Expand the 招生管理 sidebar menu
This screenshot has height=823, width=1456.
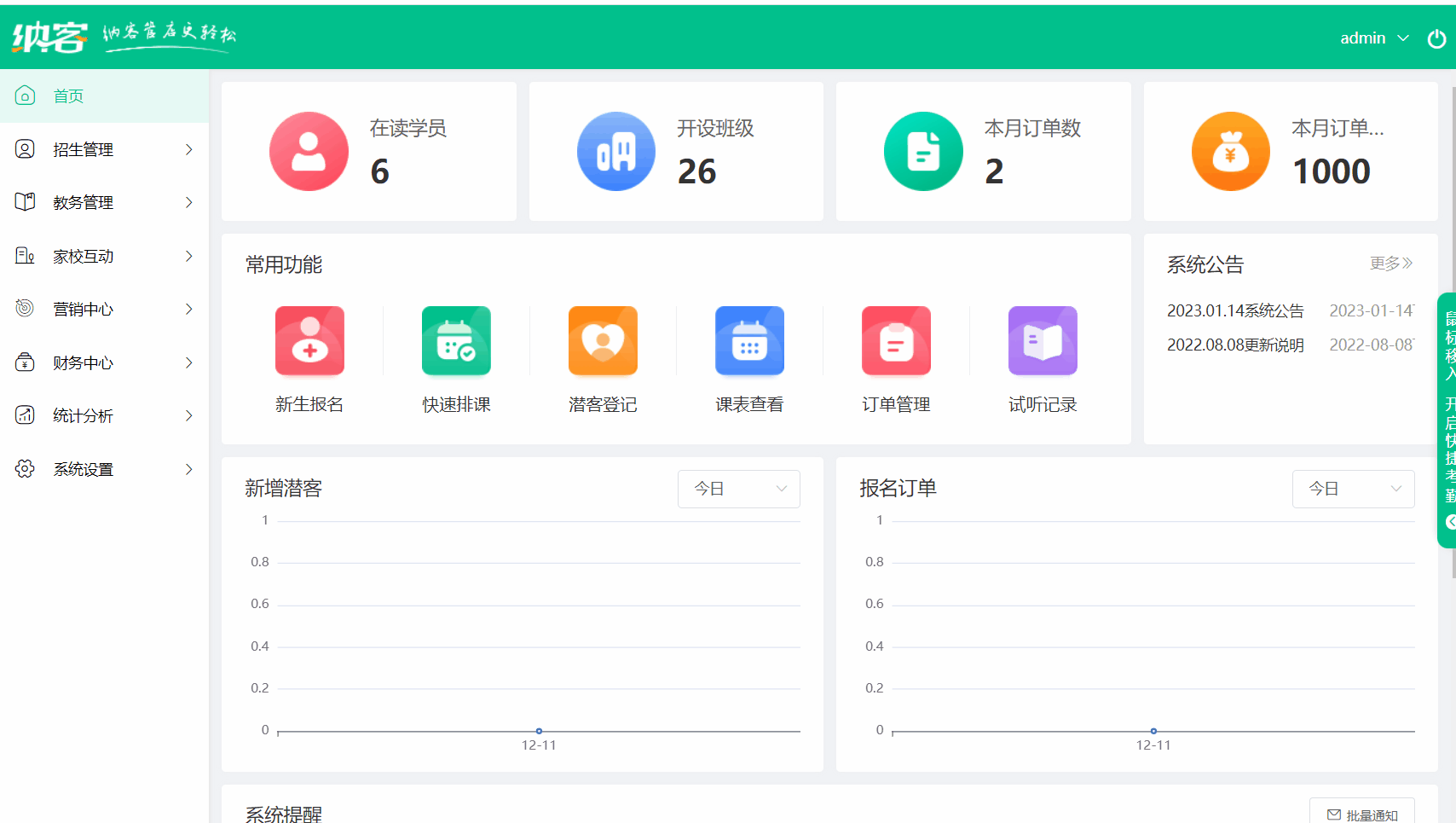click(82, 149)
